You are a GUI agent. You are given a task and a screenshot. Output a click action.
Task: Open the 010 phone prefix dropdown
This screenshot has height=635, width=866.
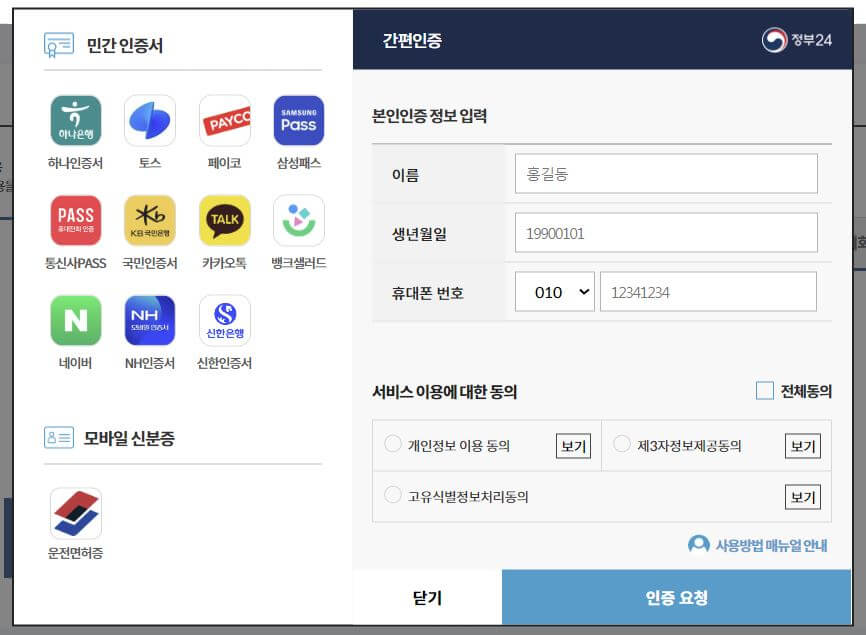tap(555, 292)
